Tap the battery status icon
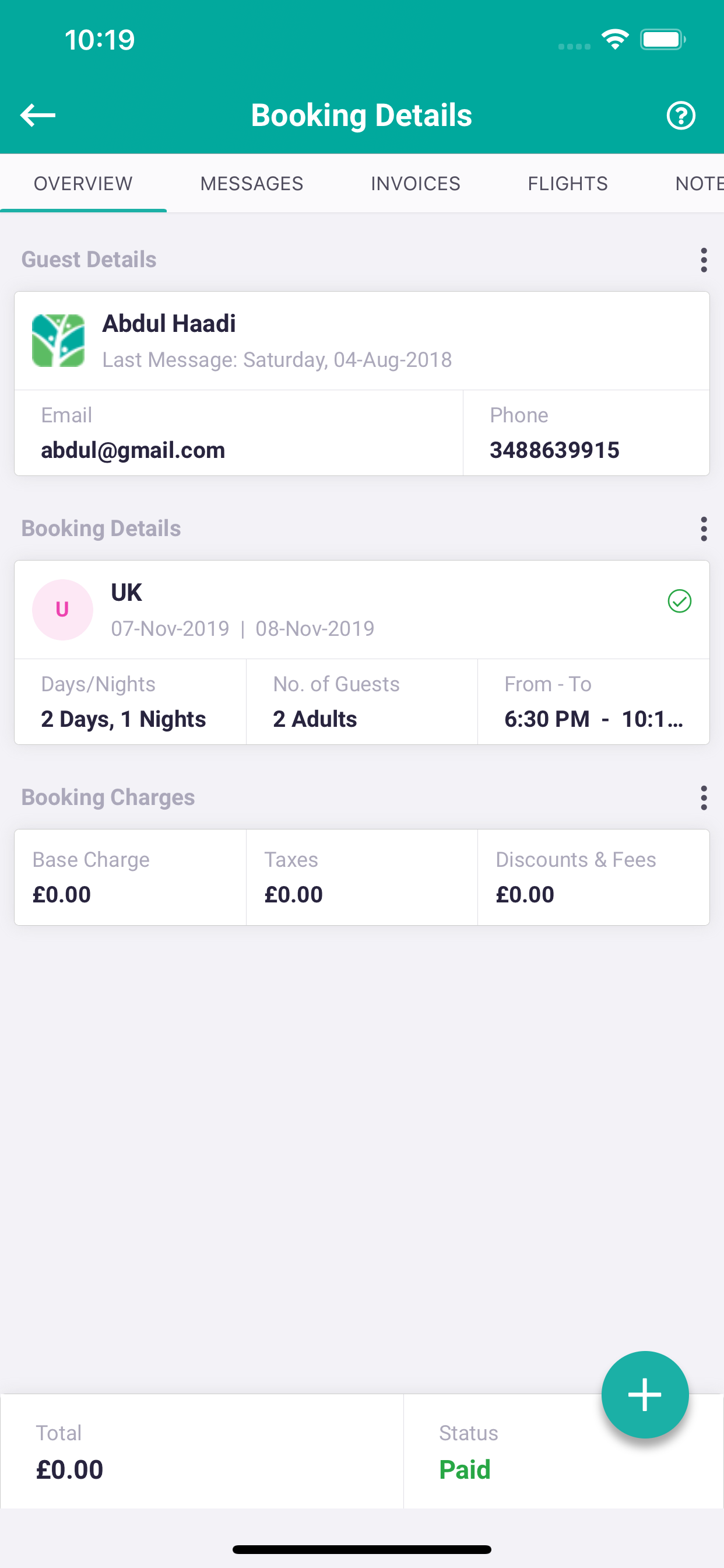The width and height of the screenshot is (724, 1568). [663, 40]
